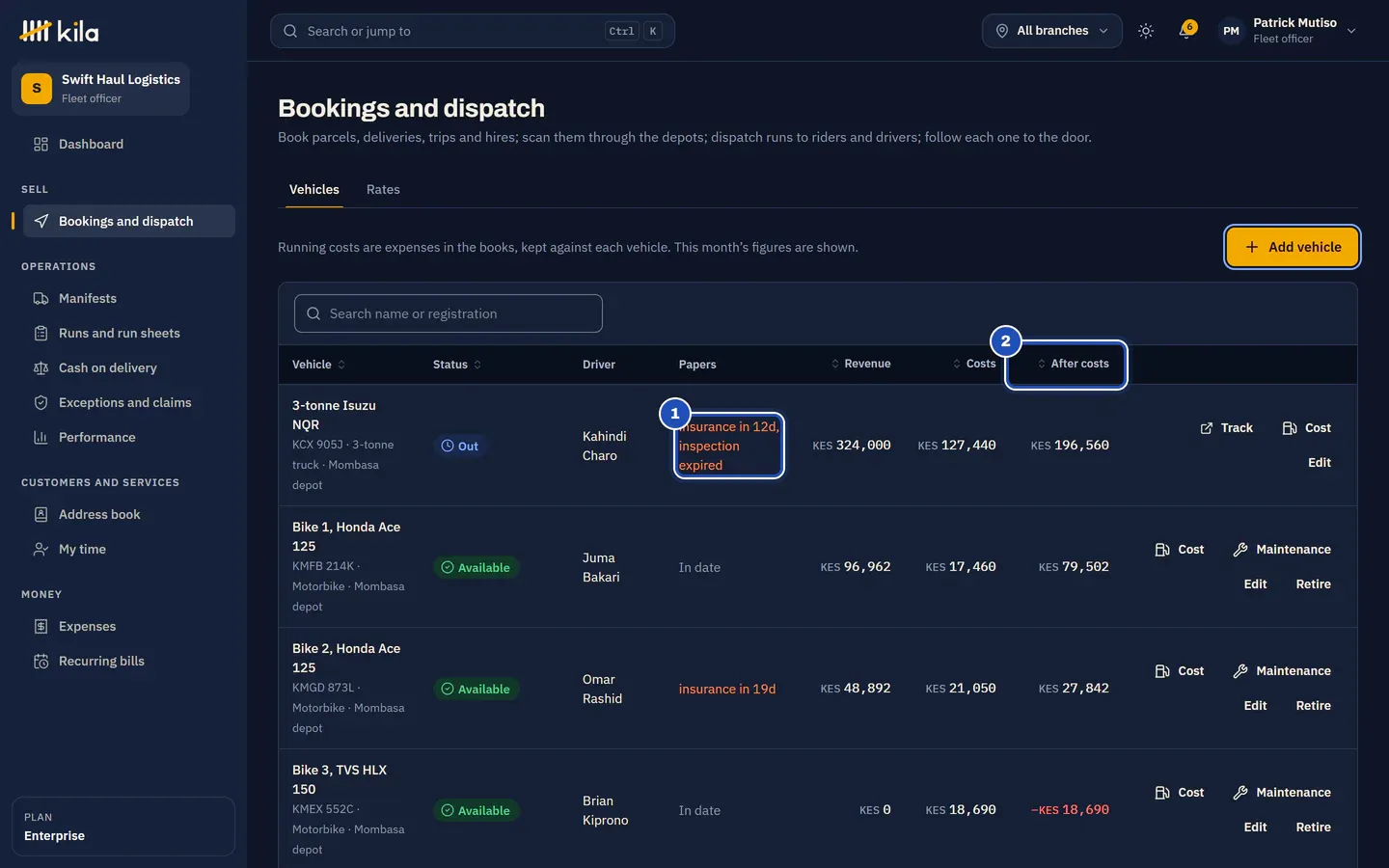
Task: Sort table by Status column
Action: click(x=457, y=365)
